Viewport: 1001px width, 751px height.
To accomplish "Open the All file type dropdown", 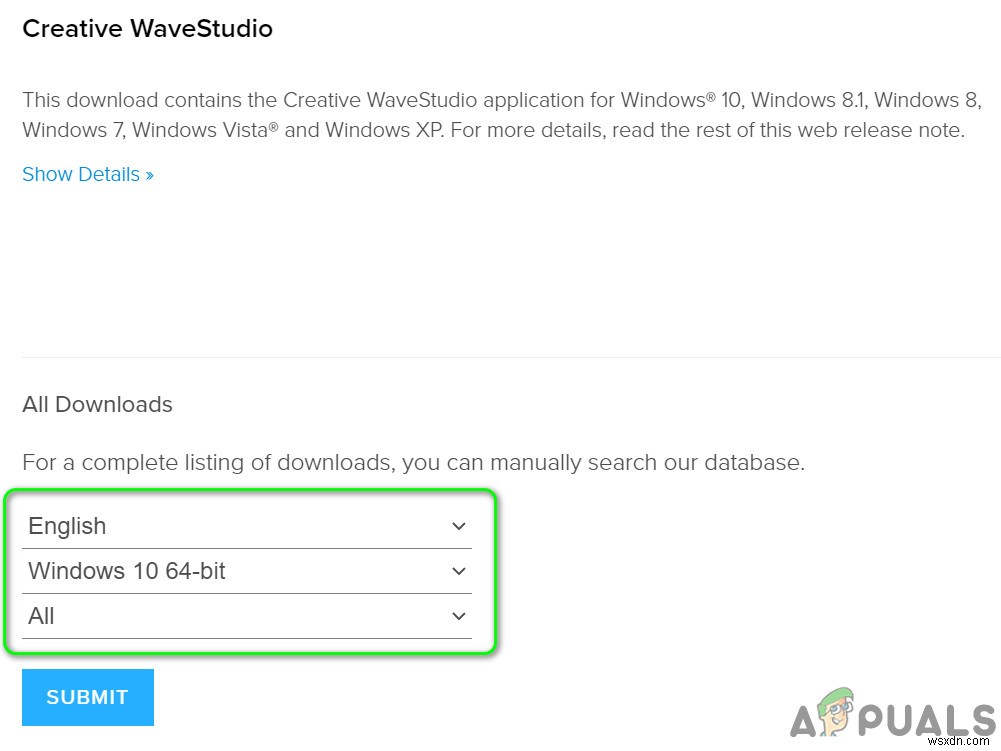I will [x=247, y=616].
